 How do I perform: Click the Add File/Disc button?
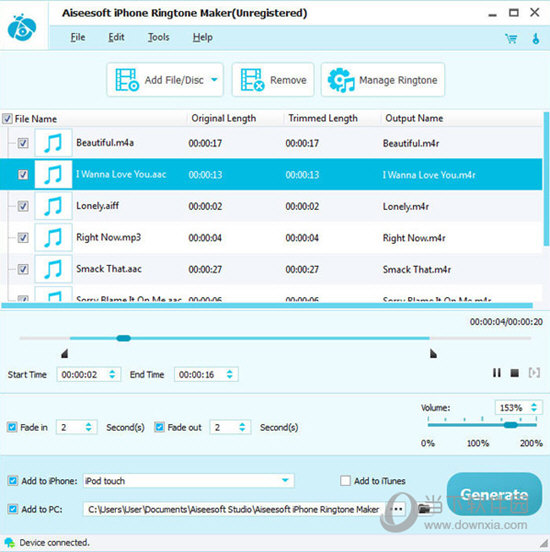165,80
